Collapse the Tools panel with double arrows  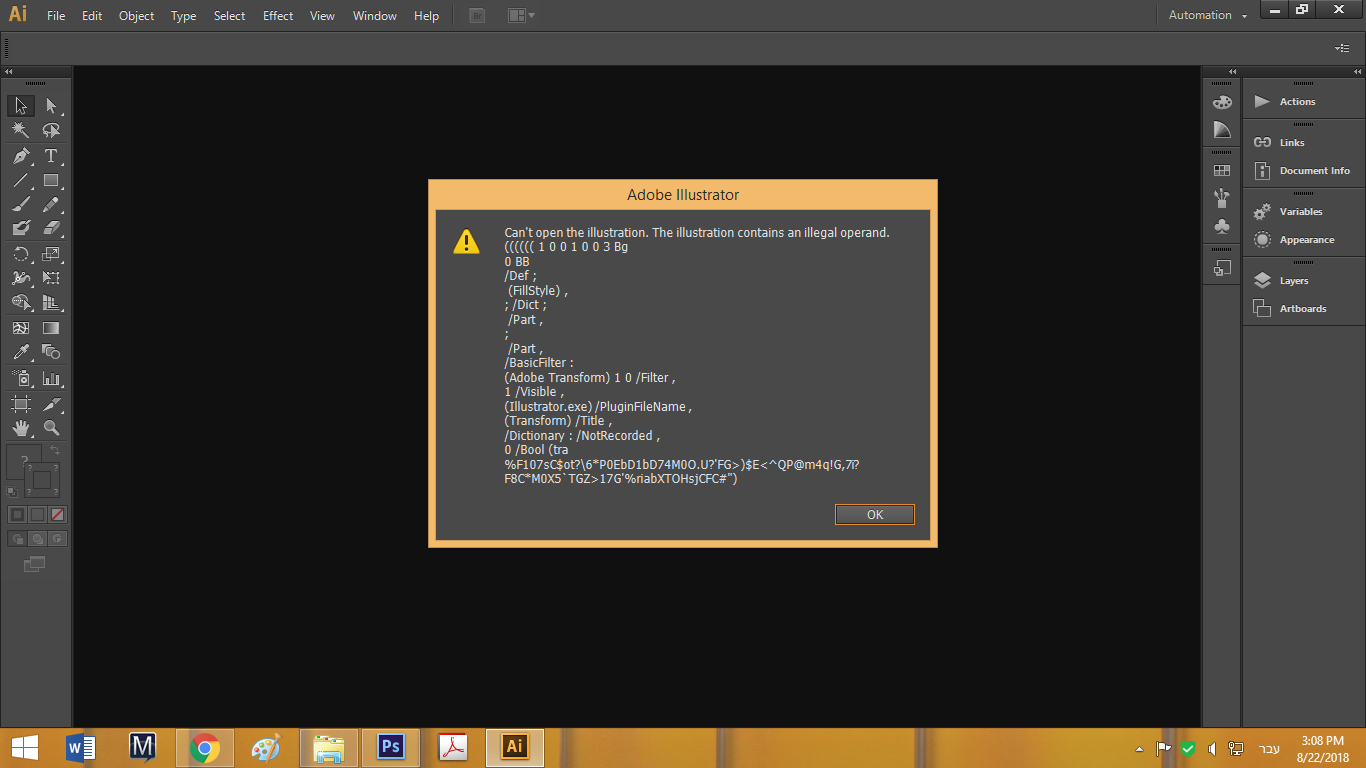point(9,72)
